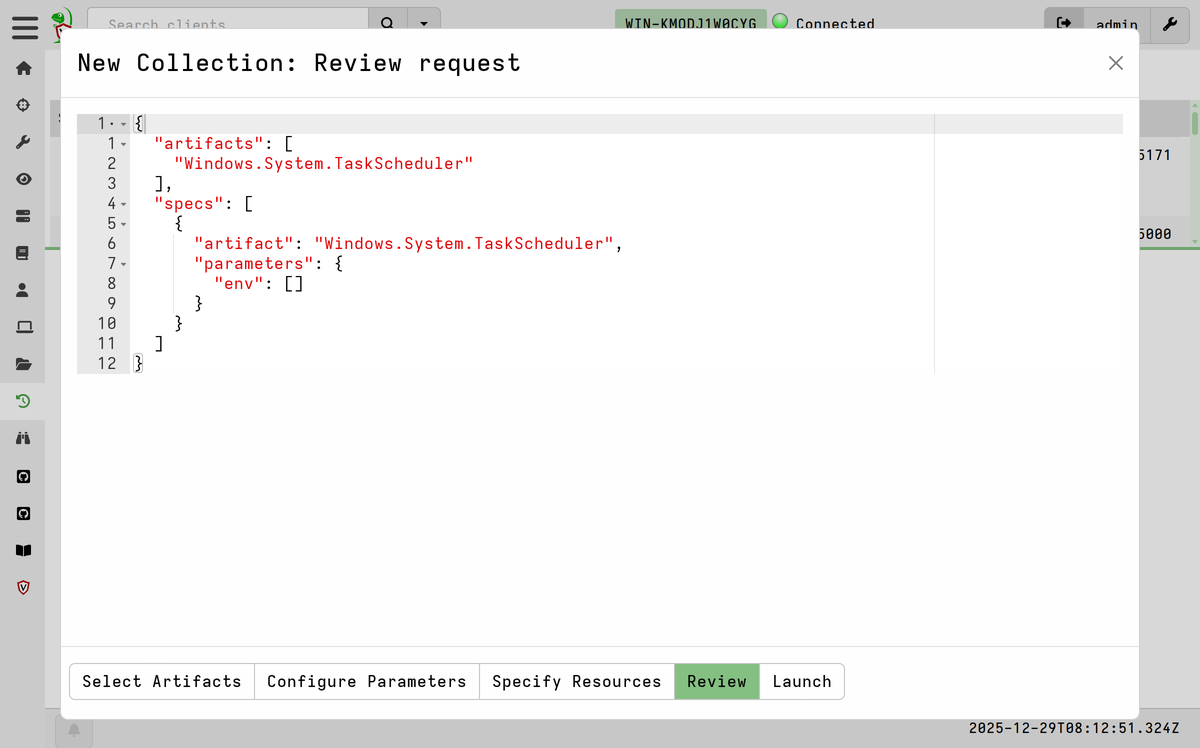Image resolution: width=1200 pixels, height=748 pixels.
Task: Collapse the "artifacts" array fold arrow
Action: click(124, 144)
